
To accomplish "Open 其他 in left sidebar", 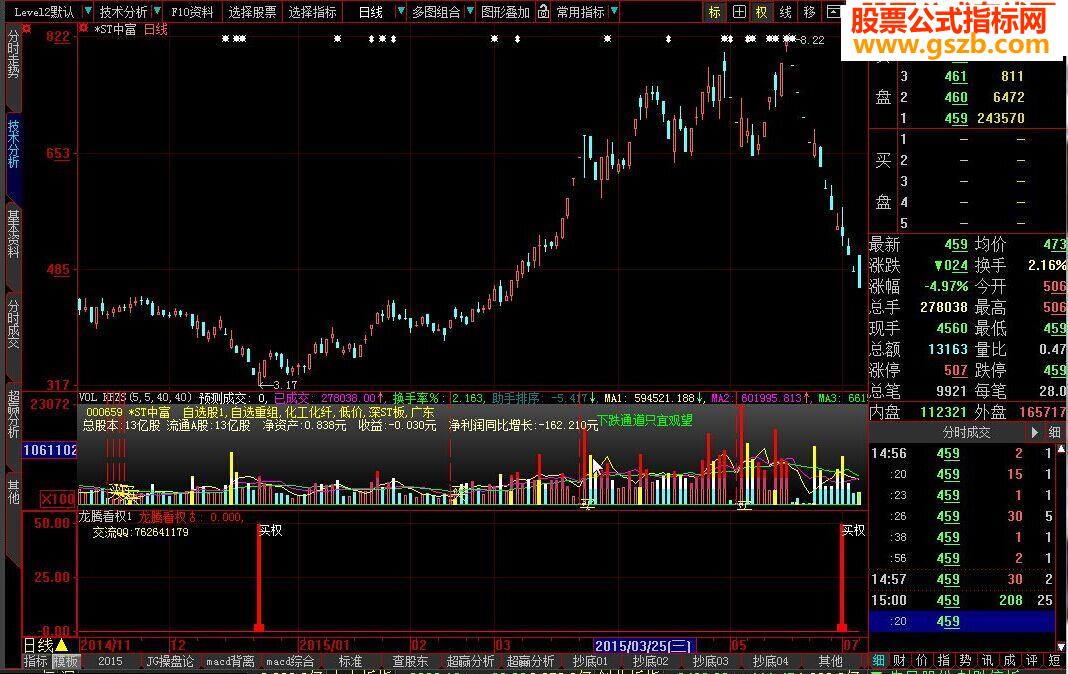I will point(13,492).
